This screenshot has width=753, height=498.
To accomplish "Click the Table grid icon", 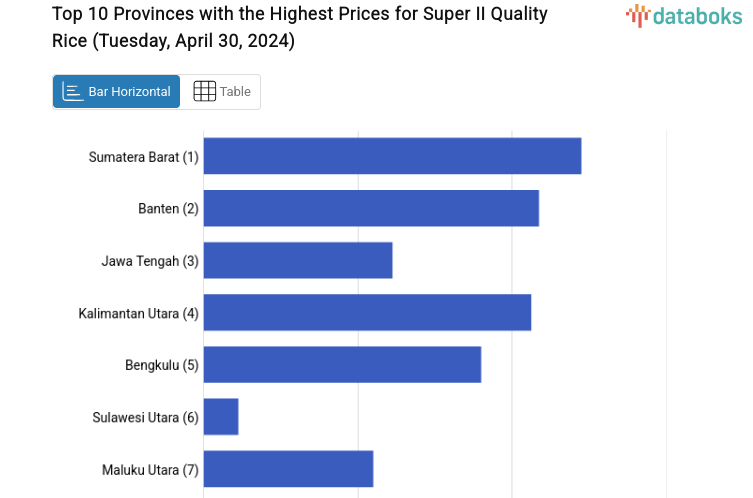I will tap(204, 92).
